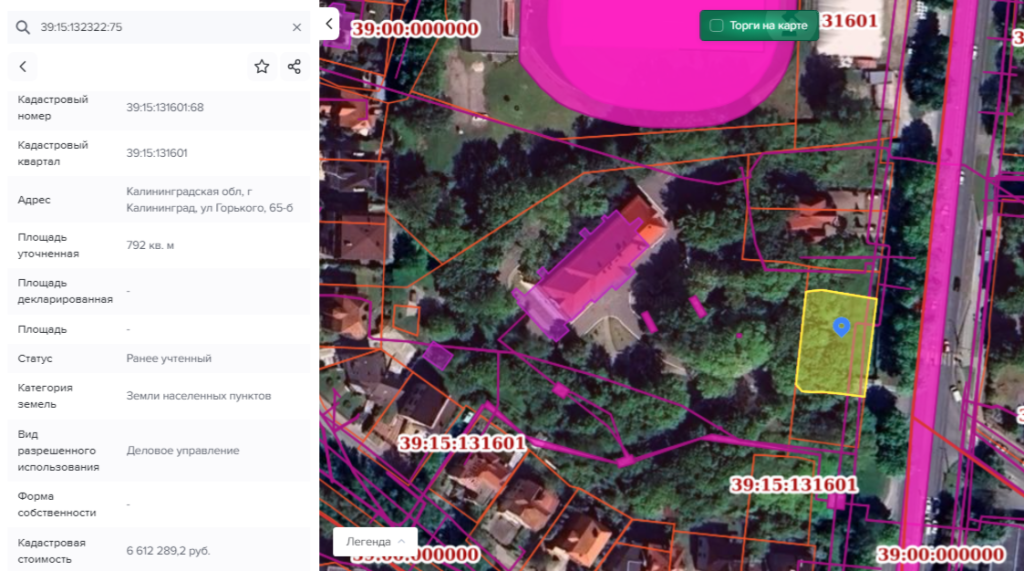Collapse the info side panel with chevron
This screenshot has width=1024, height=571.
click(x=330, y=24)
